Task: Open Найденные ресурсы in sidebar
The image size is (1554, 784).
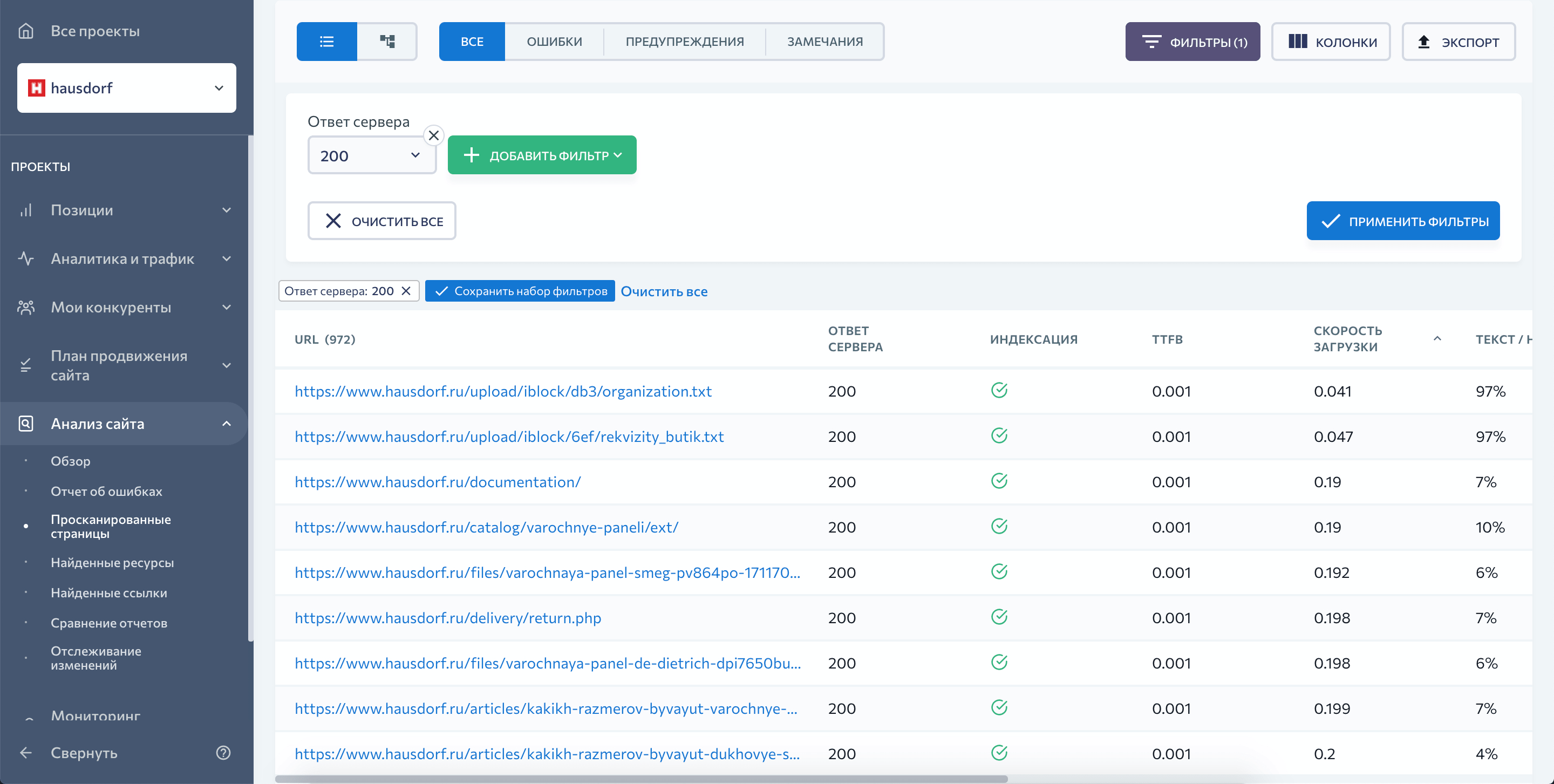Action: point(112,563)
